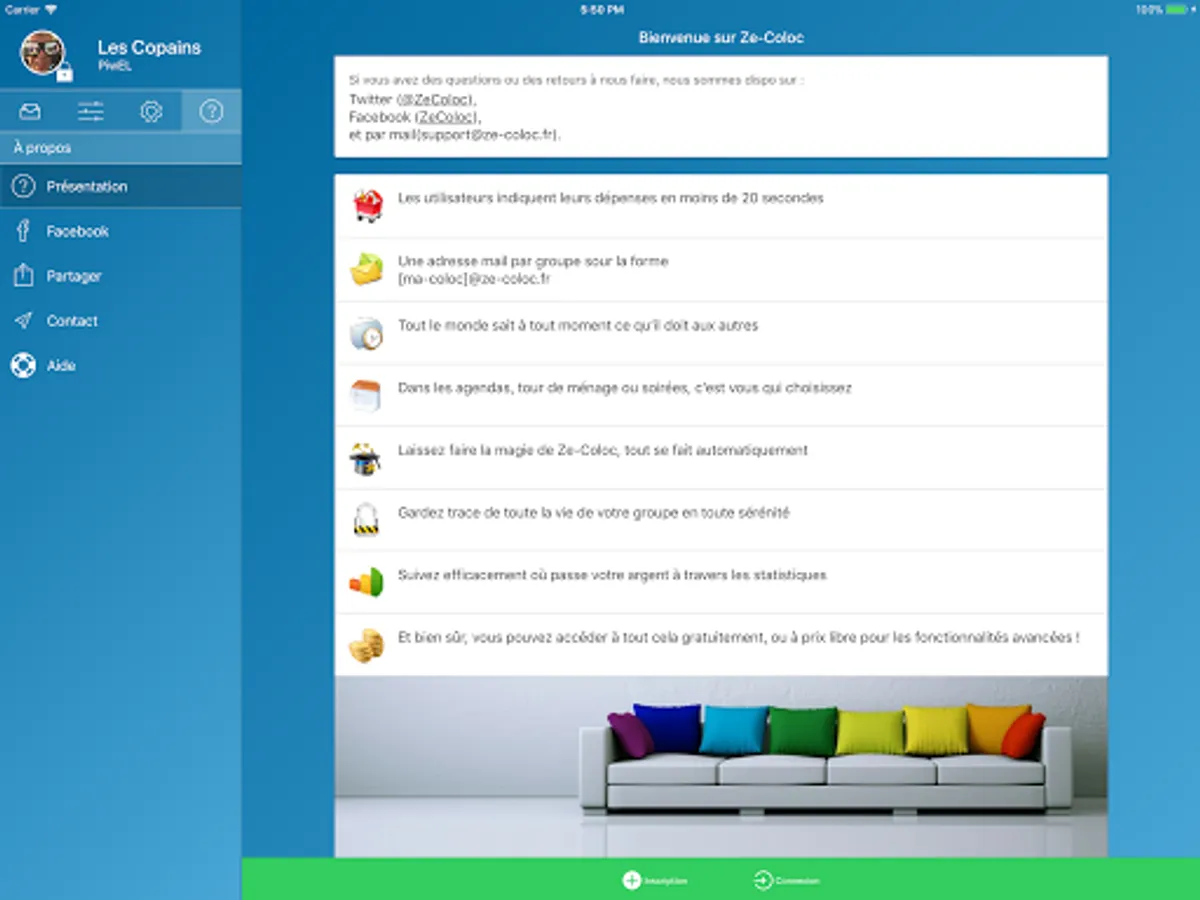Select the question mark help tab

(x=211, y=111)
